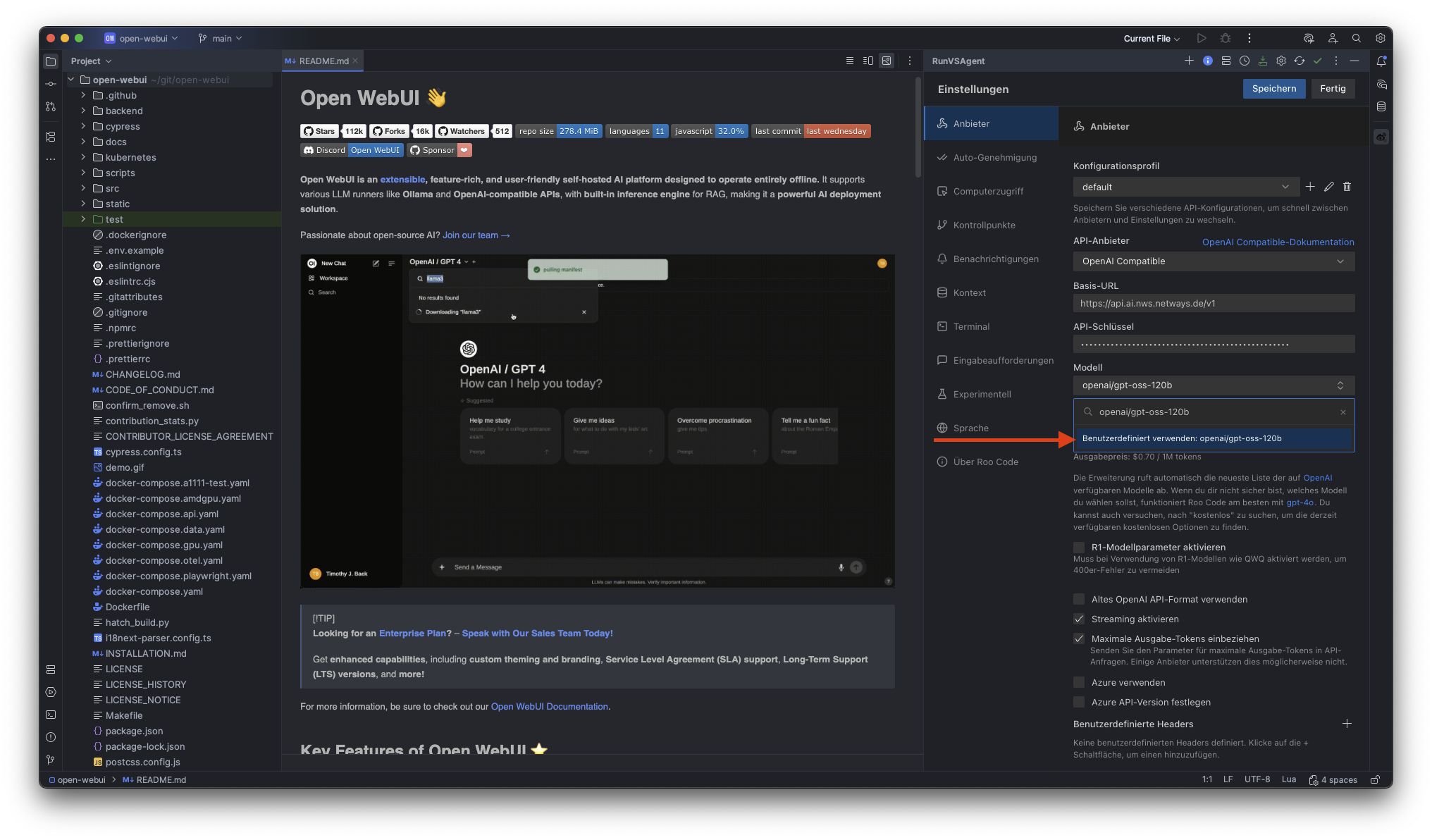Click Speak with Our Sales Team Today link

coord(537,634)
